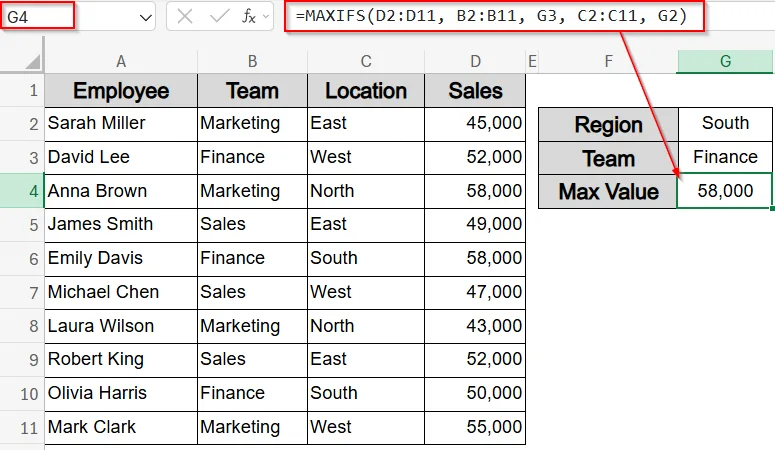Click the Location header cell
Screen dimensions: 775x450
click(x=366, y=91)
